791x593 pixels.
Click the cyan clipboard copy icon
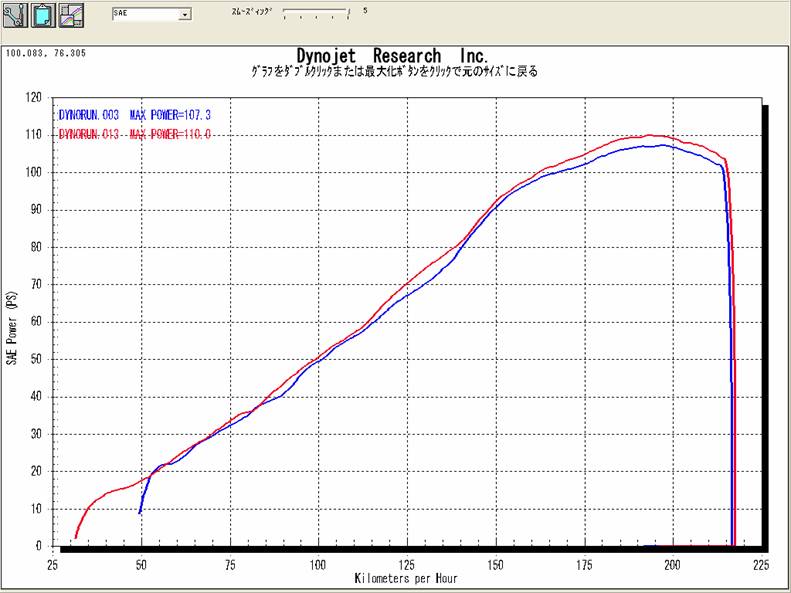coord(43,15)
